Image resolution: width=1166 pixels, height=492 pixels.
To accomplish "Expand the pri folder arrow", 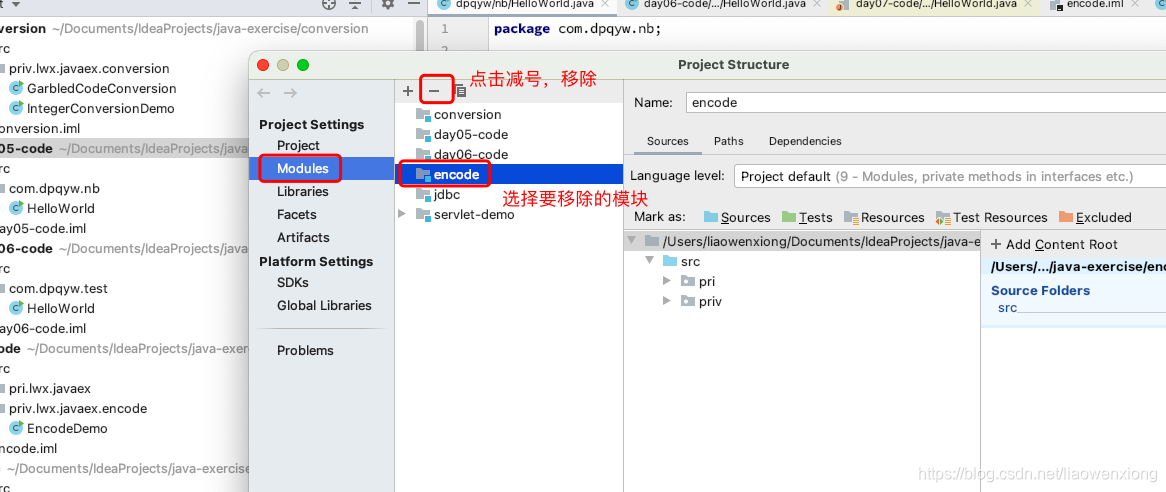I will [666, 281].
